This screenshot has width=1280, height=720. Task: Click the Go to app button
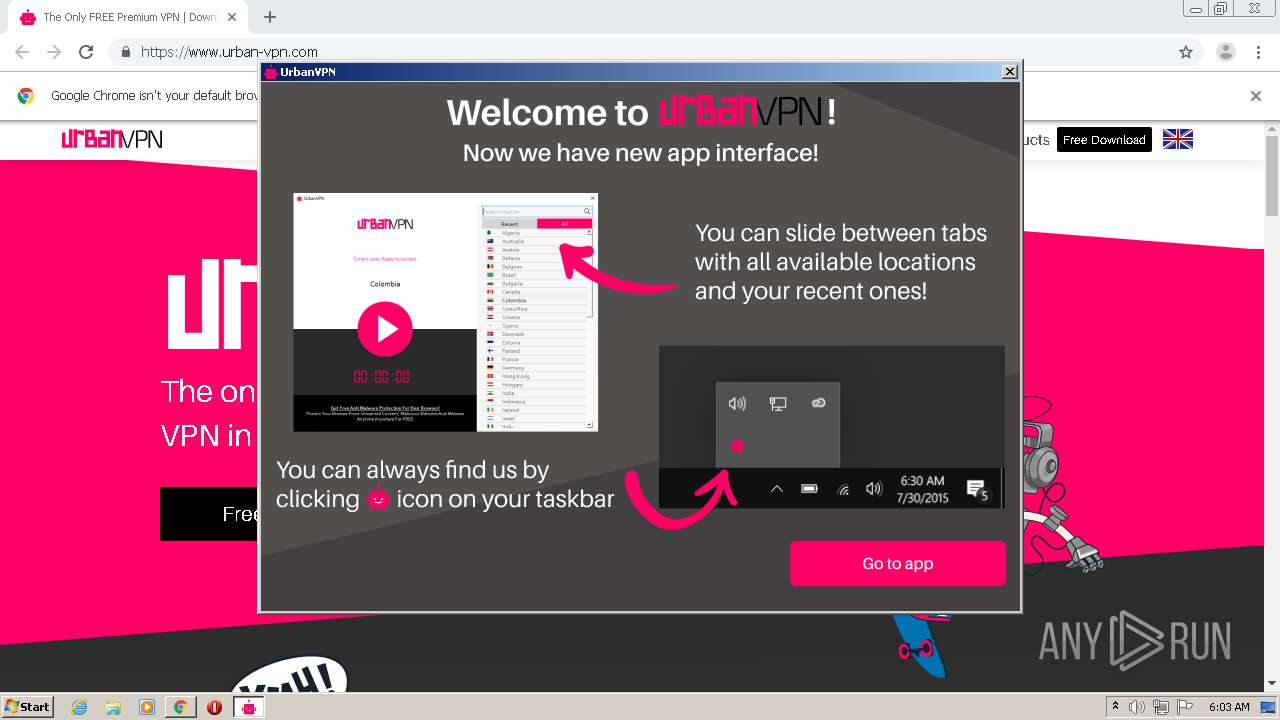[897, 563]
